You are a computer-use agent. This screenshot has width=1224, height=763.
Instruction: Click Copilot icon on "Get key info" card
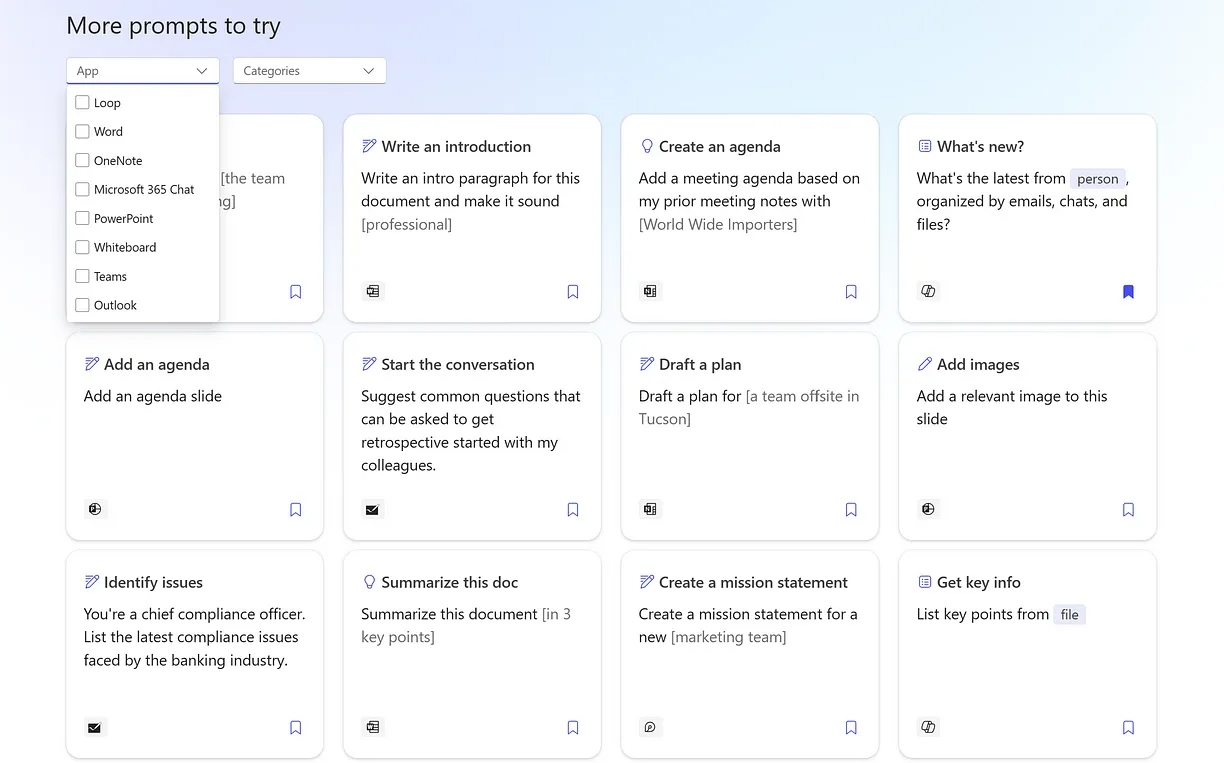(x=928, y=728)
